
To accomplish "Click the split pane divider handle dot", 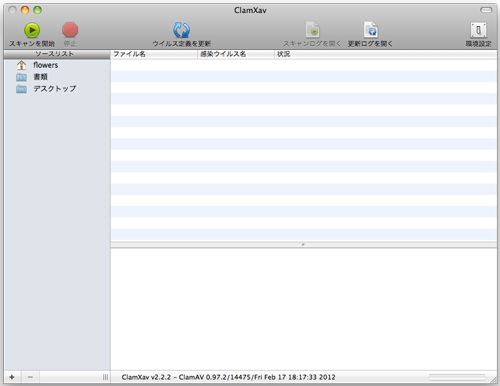I will point(303,245).
